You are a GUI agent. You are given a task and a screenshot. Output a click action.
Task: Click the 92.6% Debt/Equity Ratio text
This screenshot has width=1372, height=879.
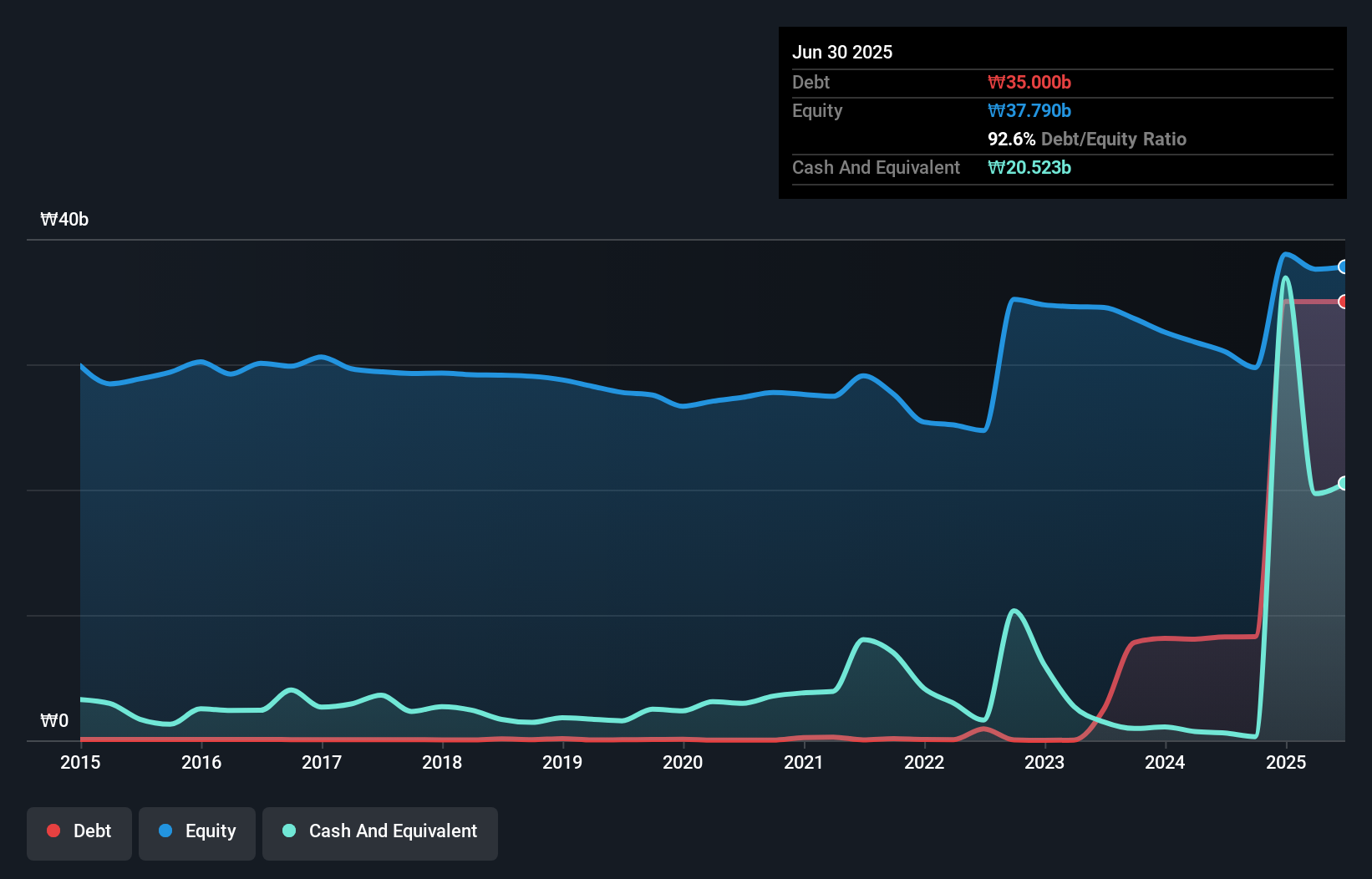click(x=1086, y=139)
